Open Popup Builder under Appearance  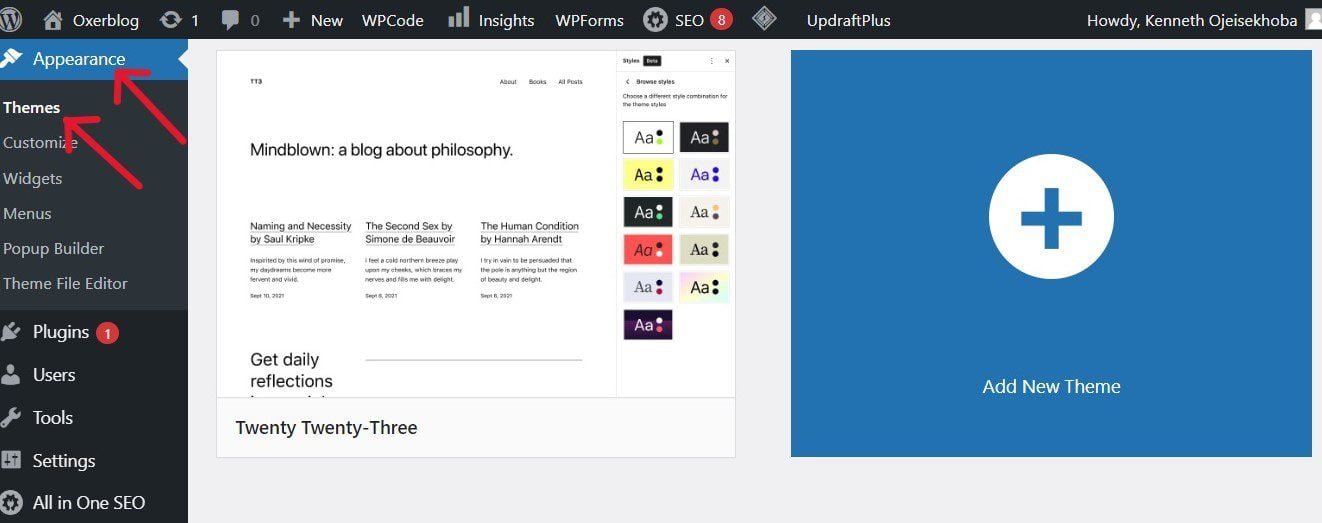pyautogui.click(x=53, y=248)
